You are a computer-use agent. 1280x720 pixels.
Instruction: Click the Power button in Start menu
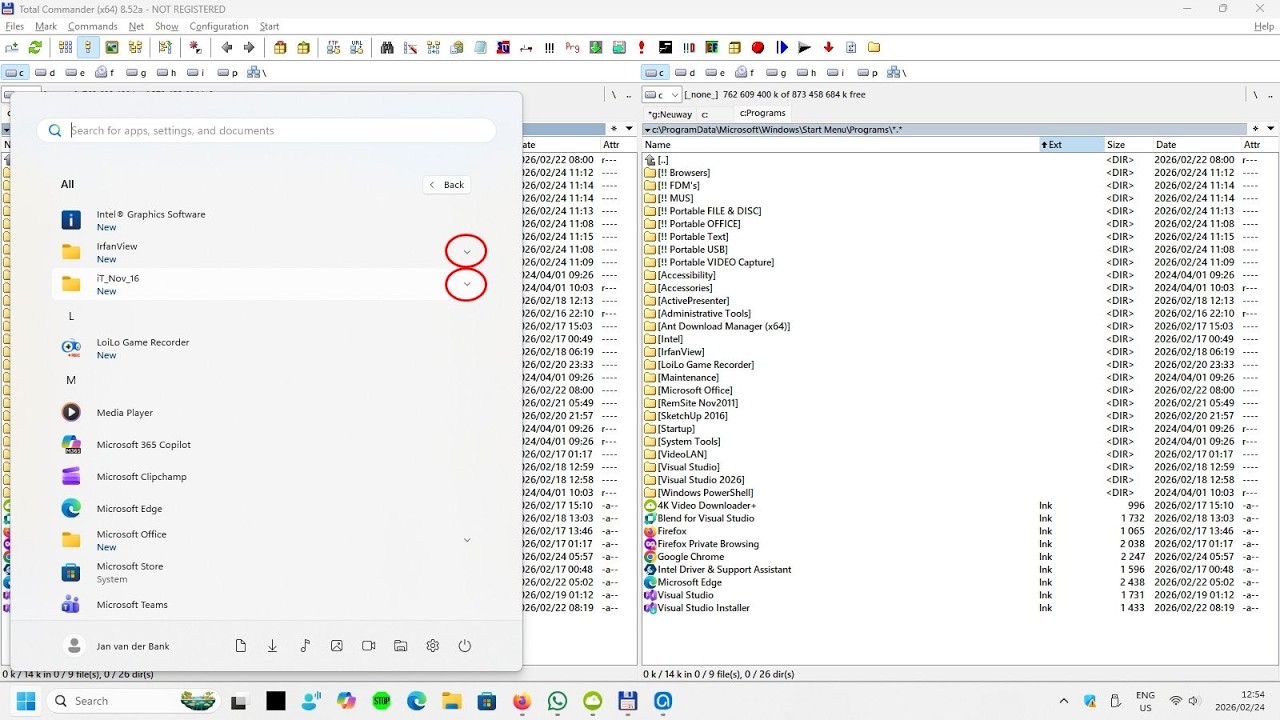coord(464,646)
